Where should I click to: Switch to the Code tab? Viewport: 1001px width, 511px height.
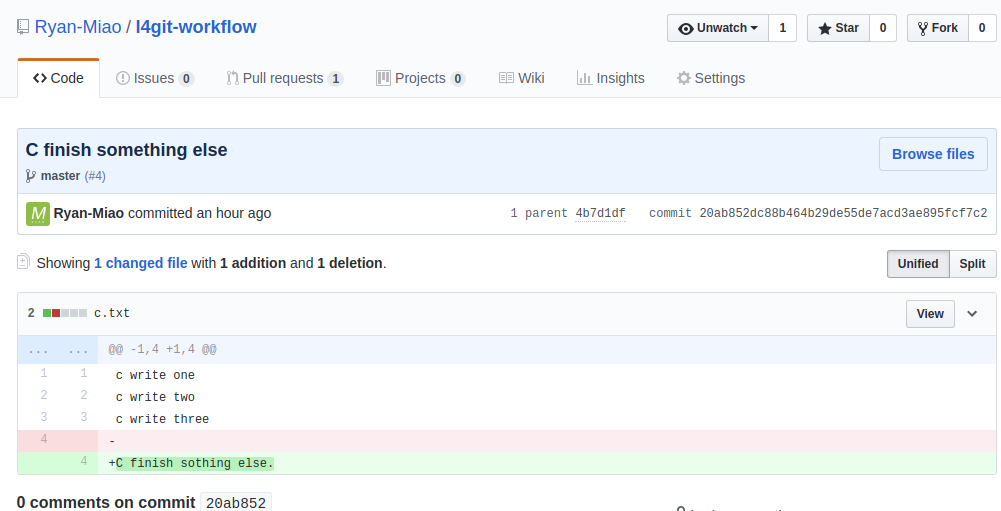(x=59, y=78)
